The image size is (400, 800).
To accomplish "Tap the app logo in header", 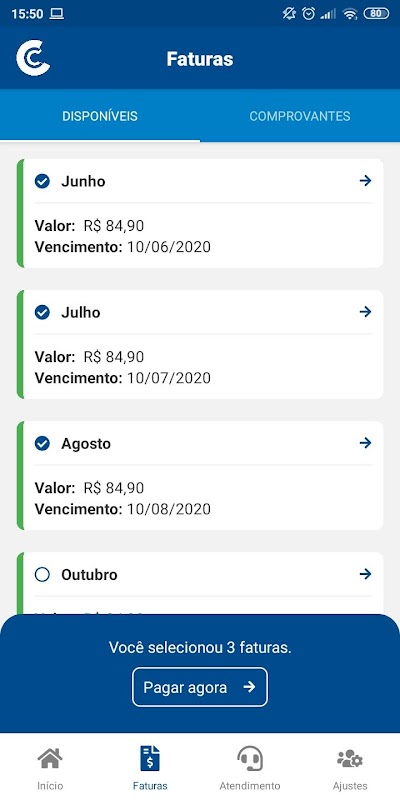I will [33, 58].
